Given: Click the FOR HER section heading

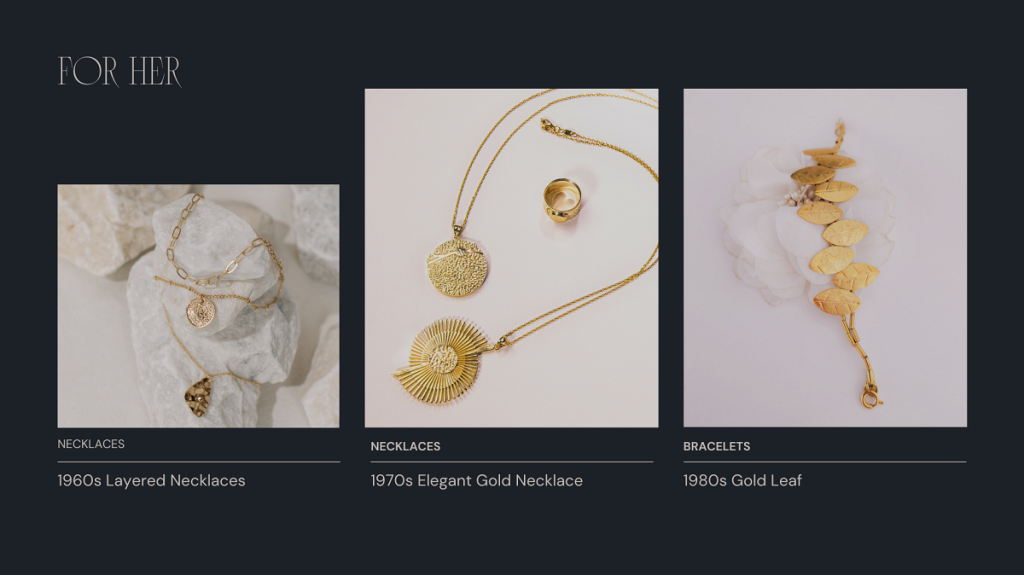Looking at the screenshot, I should [120, 71].
